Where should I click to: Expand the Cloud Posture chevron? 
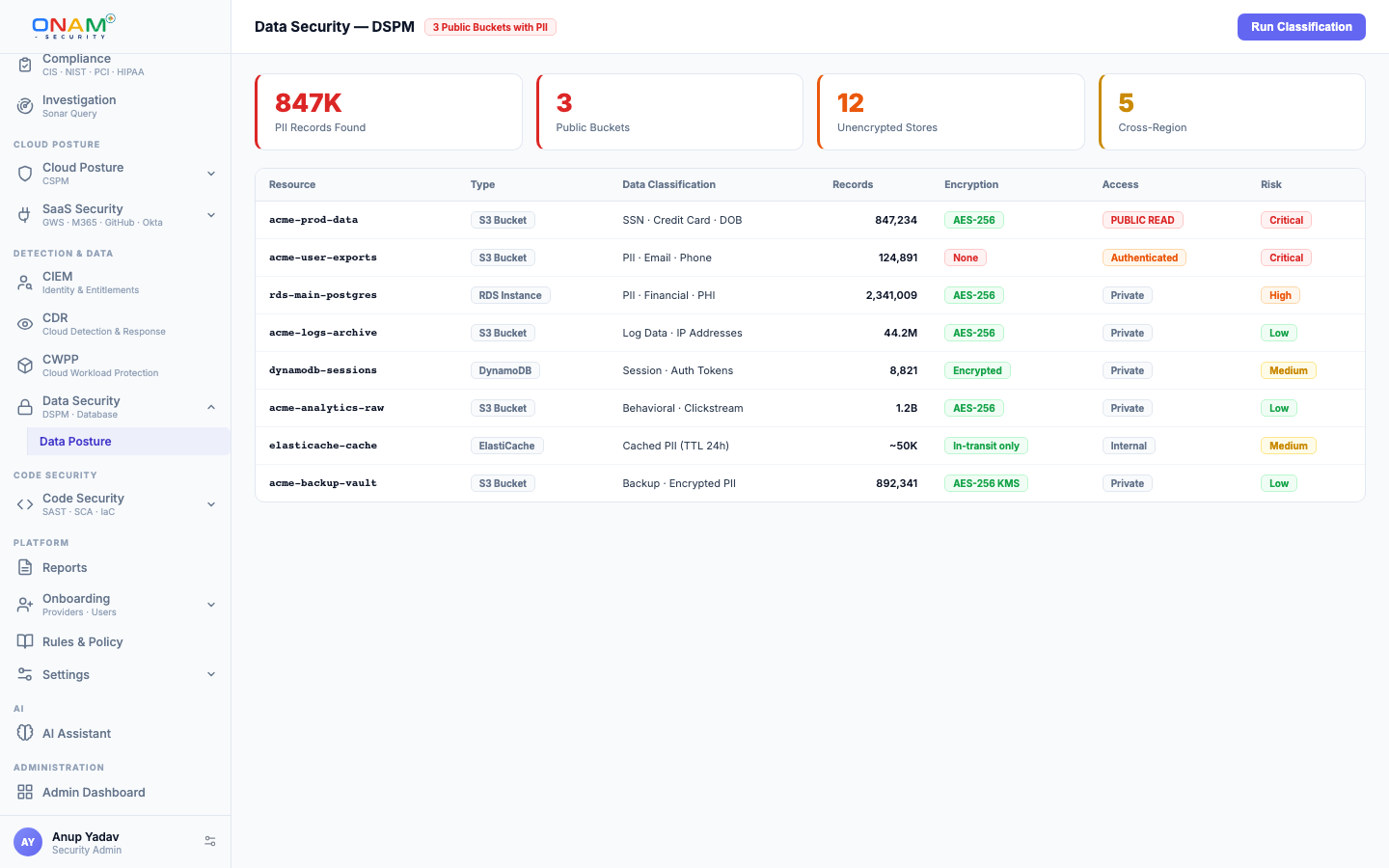coord(211,174)
